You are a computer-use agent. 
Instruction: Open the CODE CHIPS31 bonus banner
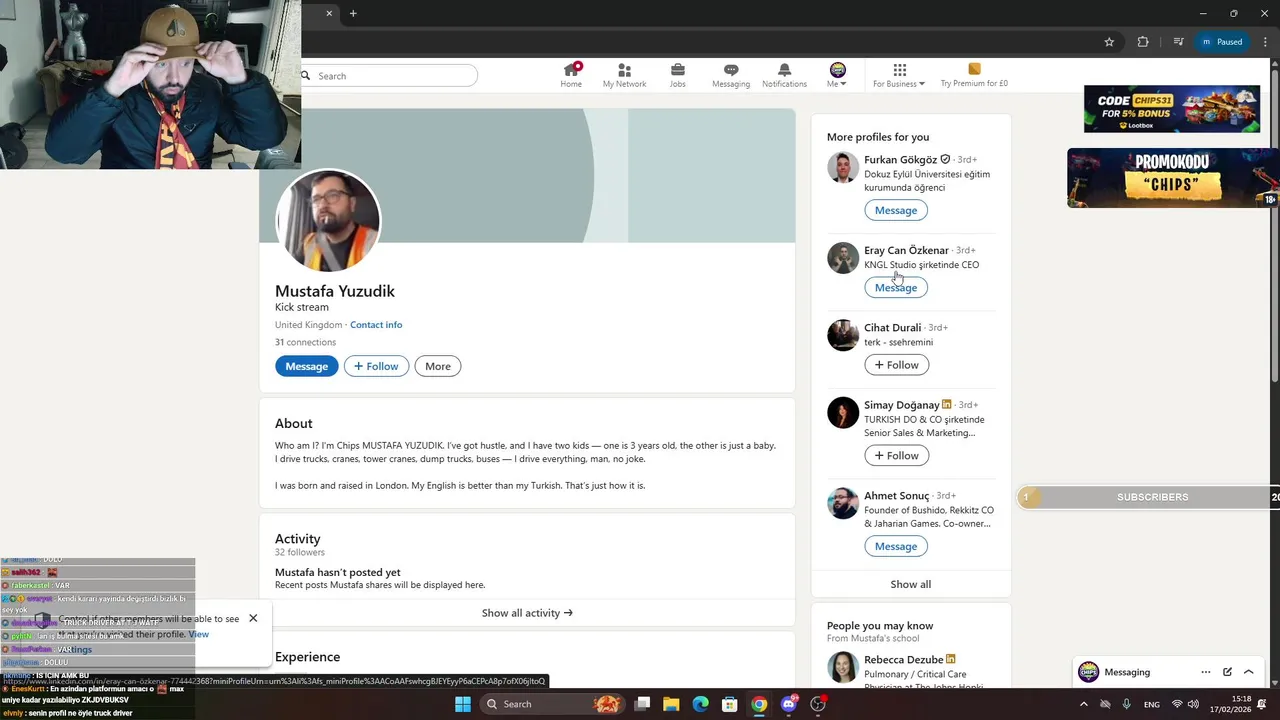coord(1171,109)
